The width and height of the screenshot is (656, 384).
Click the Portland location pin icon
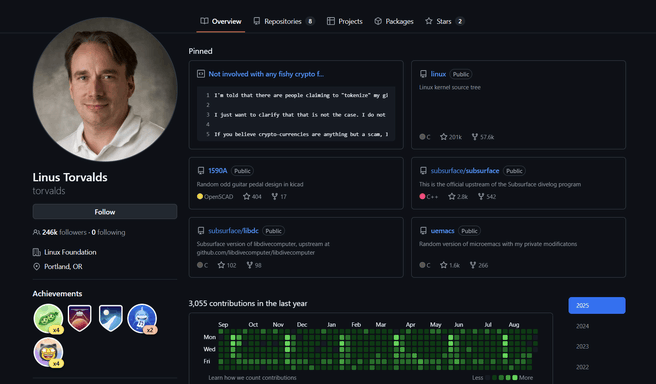click(x=36, y=266)
